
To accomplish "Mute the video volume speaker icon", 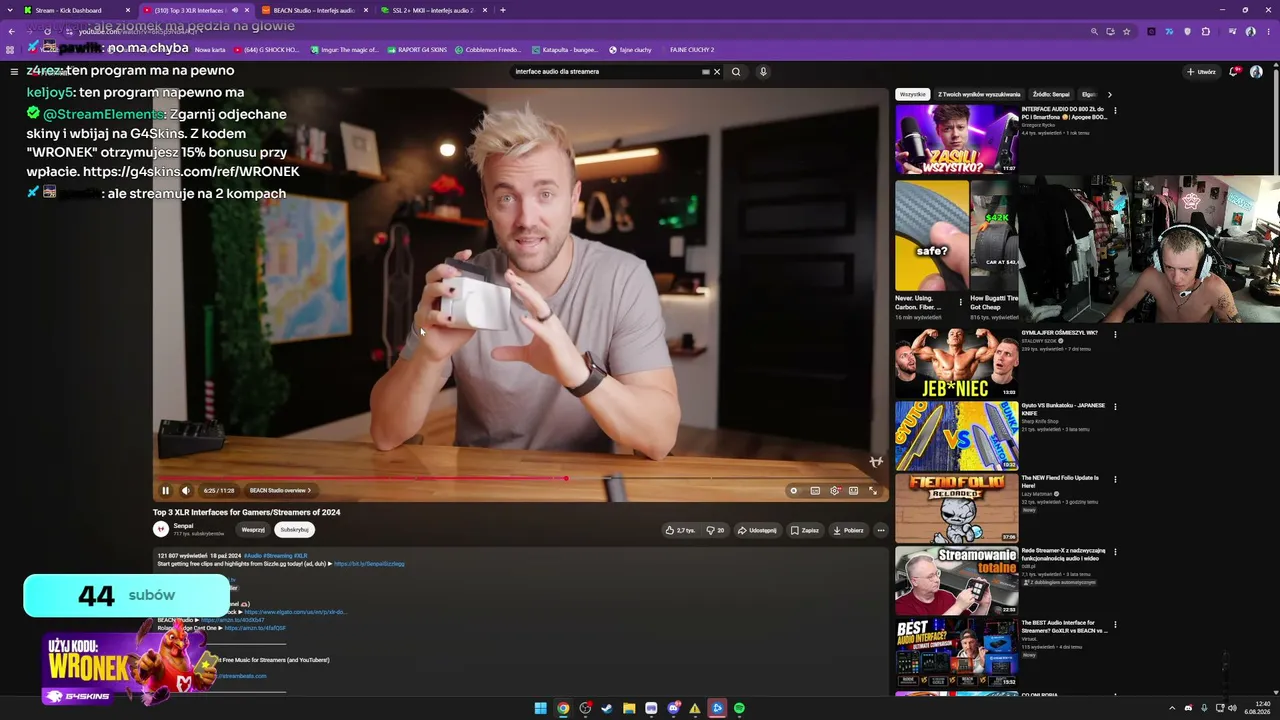I will 186,491.
